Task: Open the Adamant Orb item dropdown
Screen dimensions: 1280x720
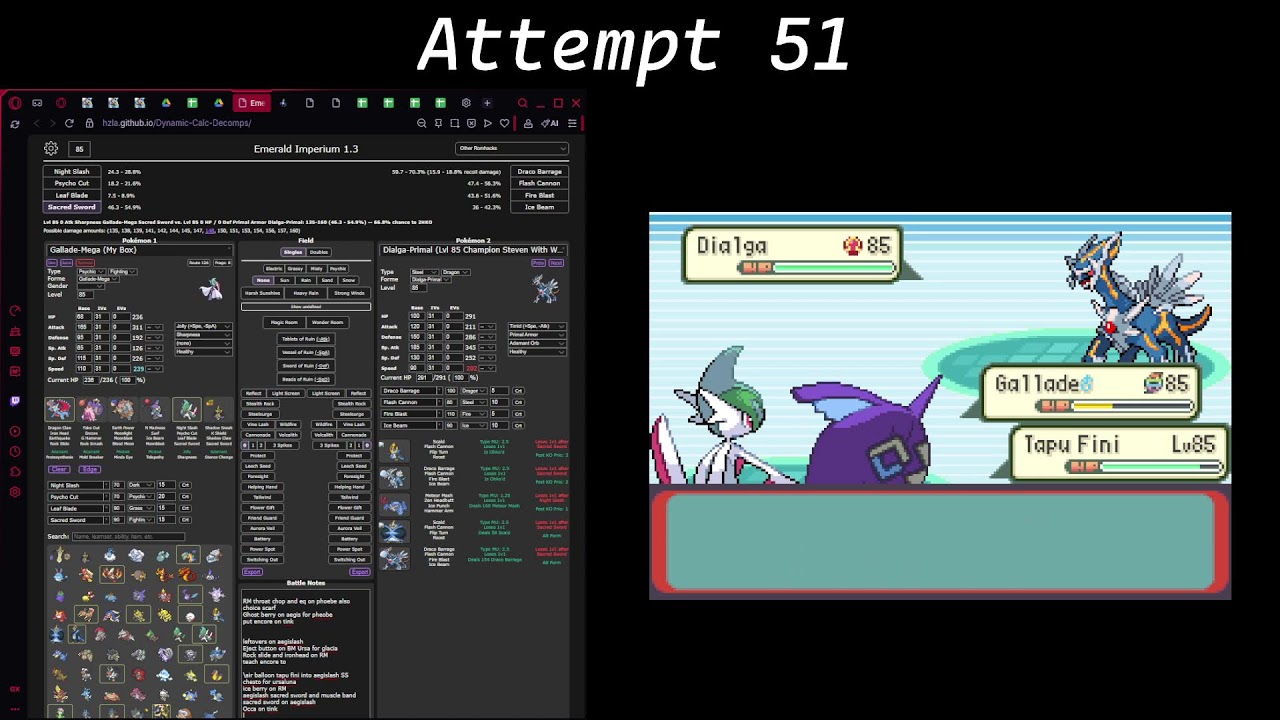Action: pyautogui.click(x=537, y=344)
